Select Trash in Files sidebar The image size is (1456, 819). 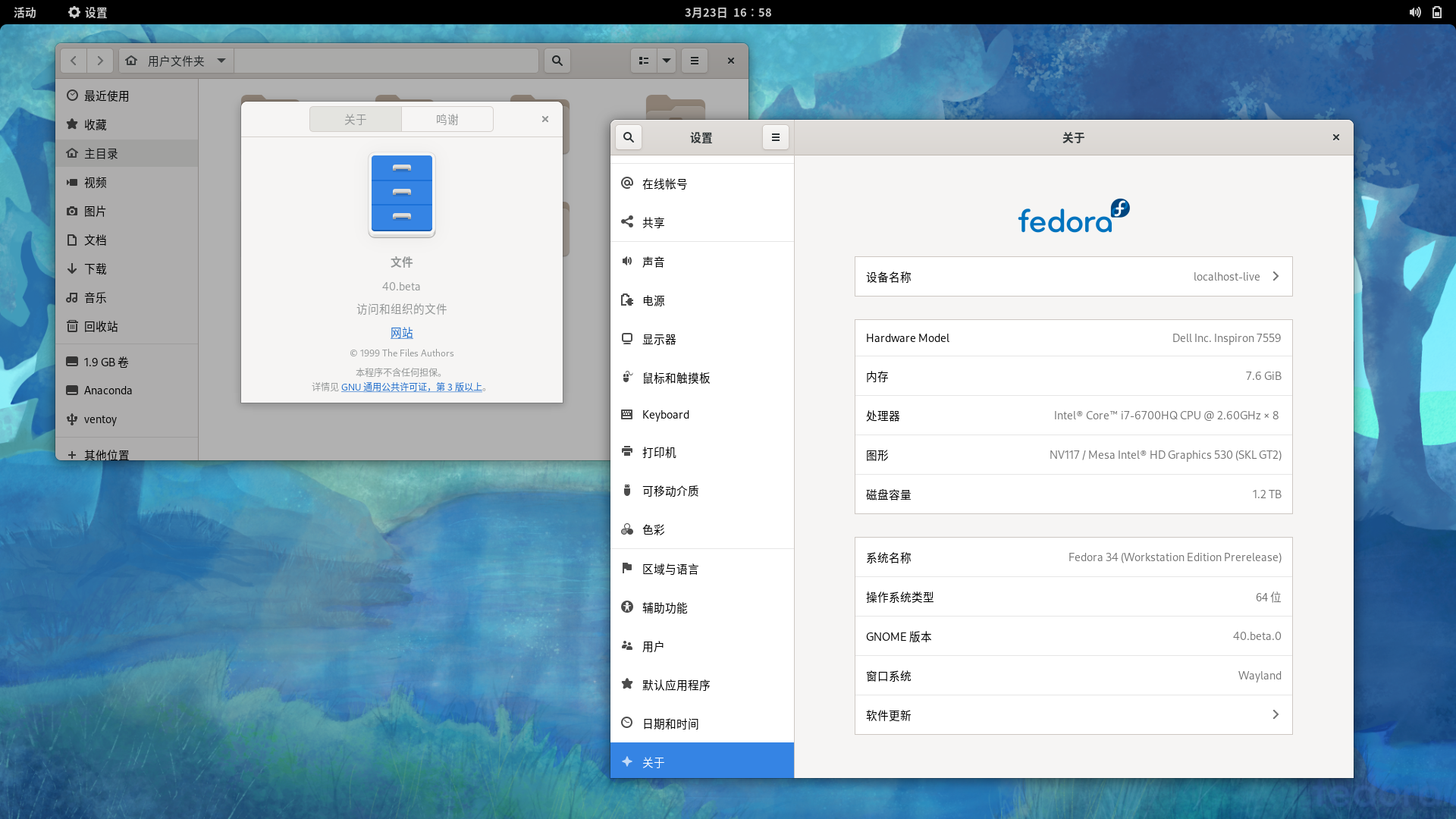coord(101,326)
